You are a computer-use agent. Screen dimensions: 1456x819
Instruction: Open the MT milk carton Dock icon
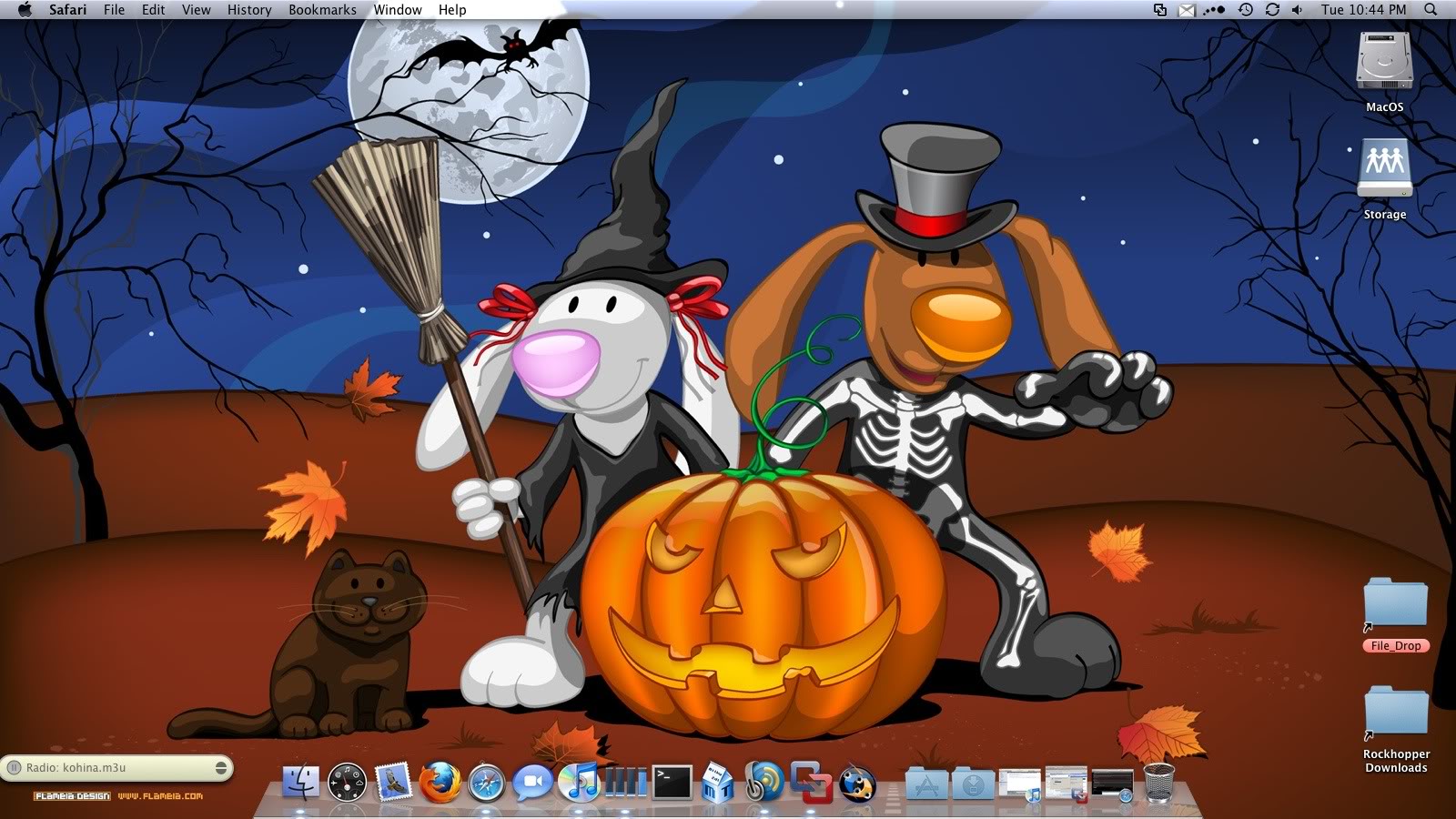tap(718, 782)
